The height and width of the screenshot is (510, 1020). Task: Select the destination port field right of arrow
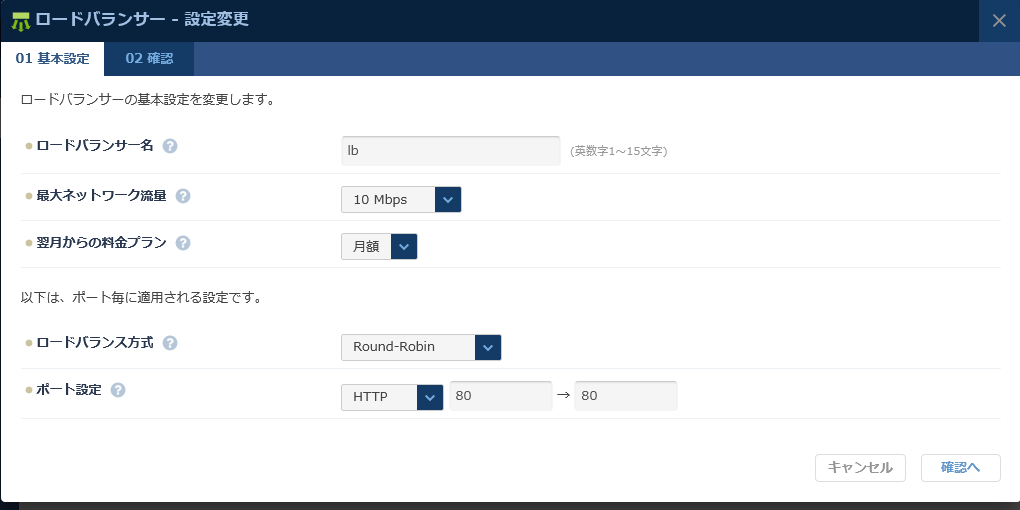626,396
